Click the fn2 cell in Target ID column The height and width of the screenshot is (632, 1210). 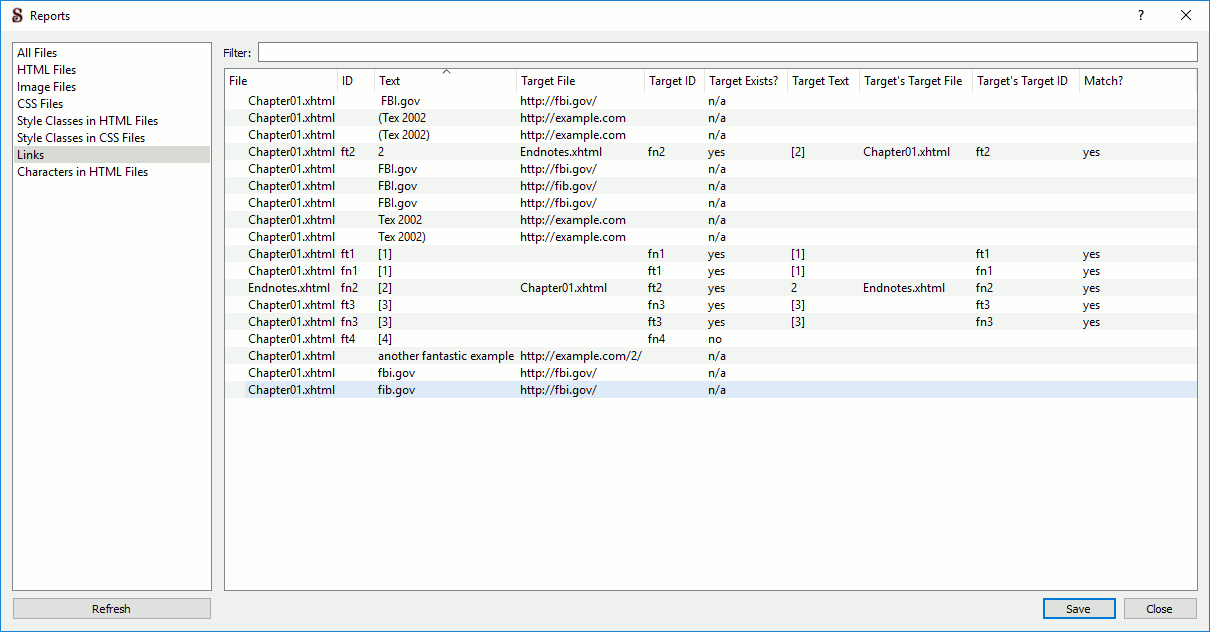coord(656,152)
